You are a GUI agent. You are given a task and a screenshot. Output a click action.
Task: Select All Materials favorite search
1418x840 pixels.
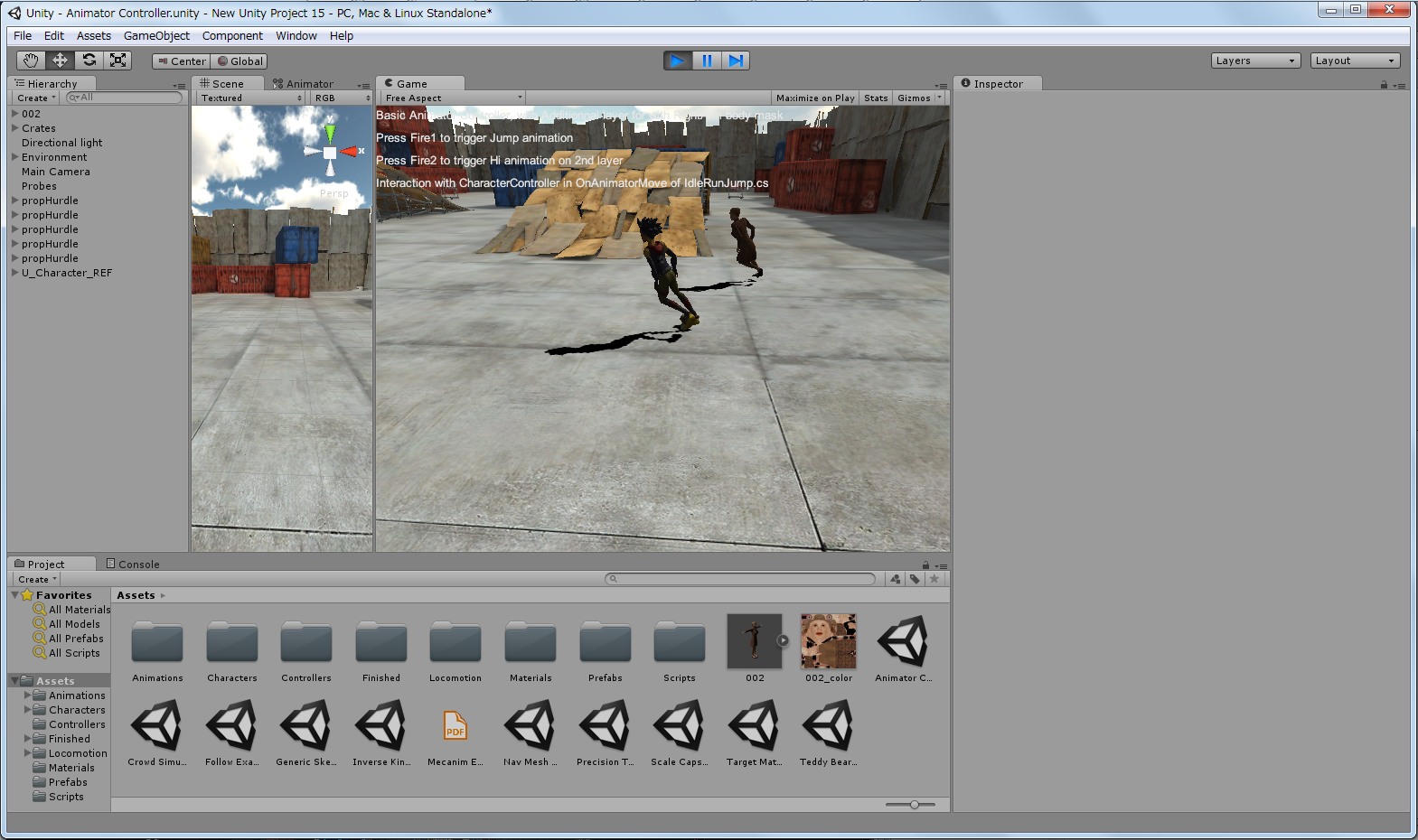[x=71, y=610]
